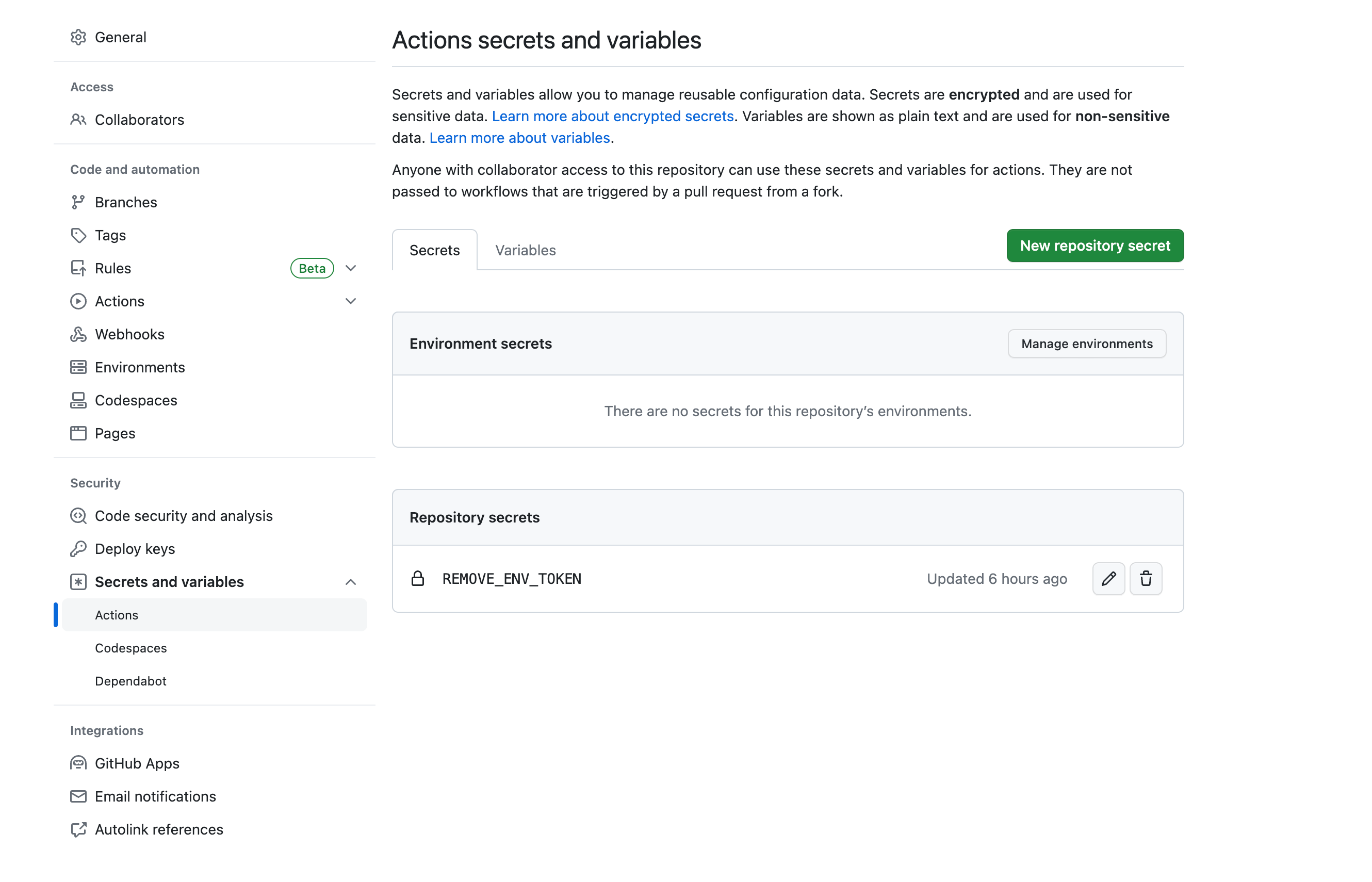Screen dimensions: 1372x882
Task: Select the Collaborators people icon
Action: (x=79, y=119)
